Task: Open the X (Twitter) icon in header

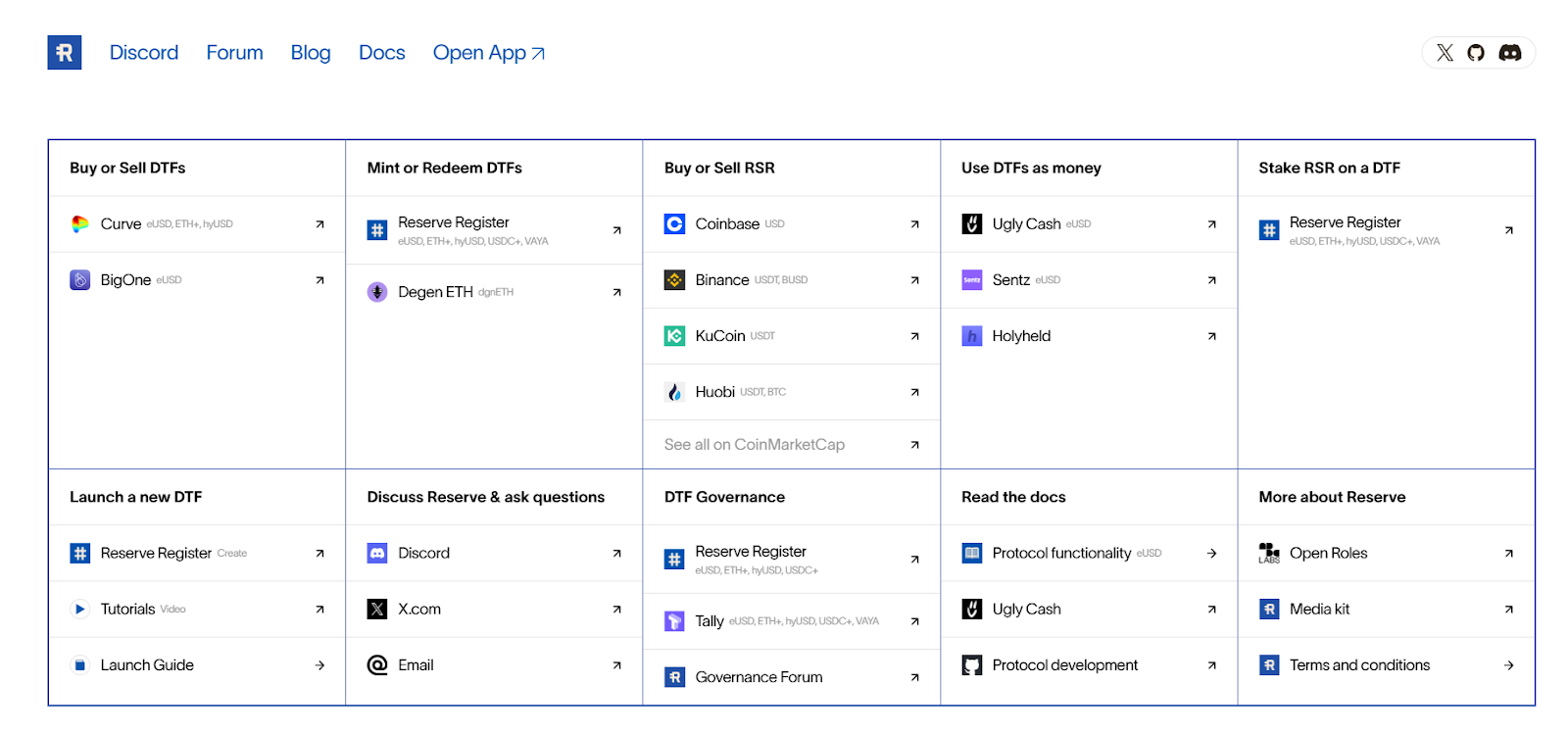Action: point(1445,53)
